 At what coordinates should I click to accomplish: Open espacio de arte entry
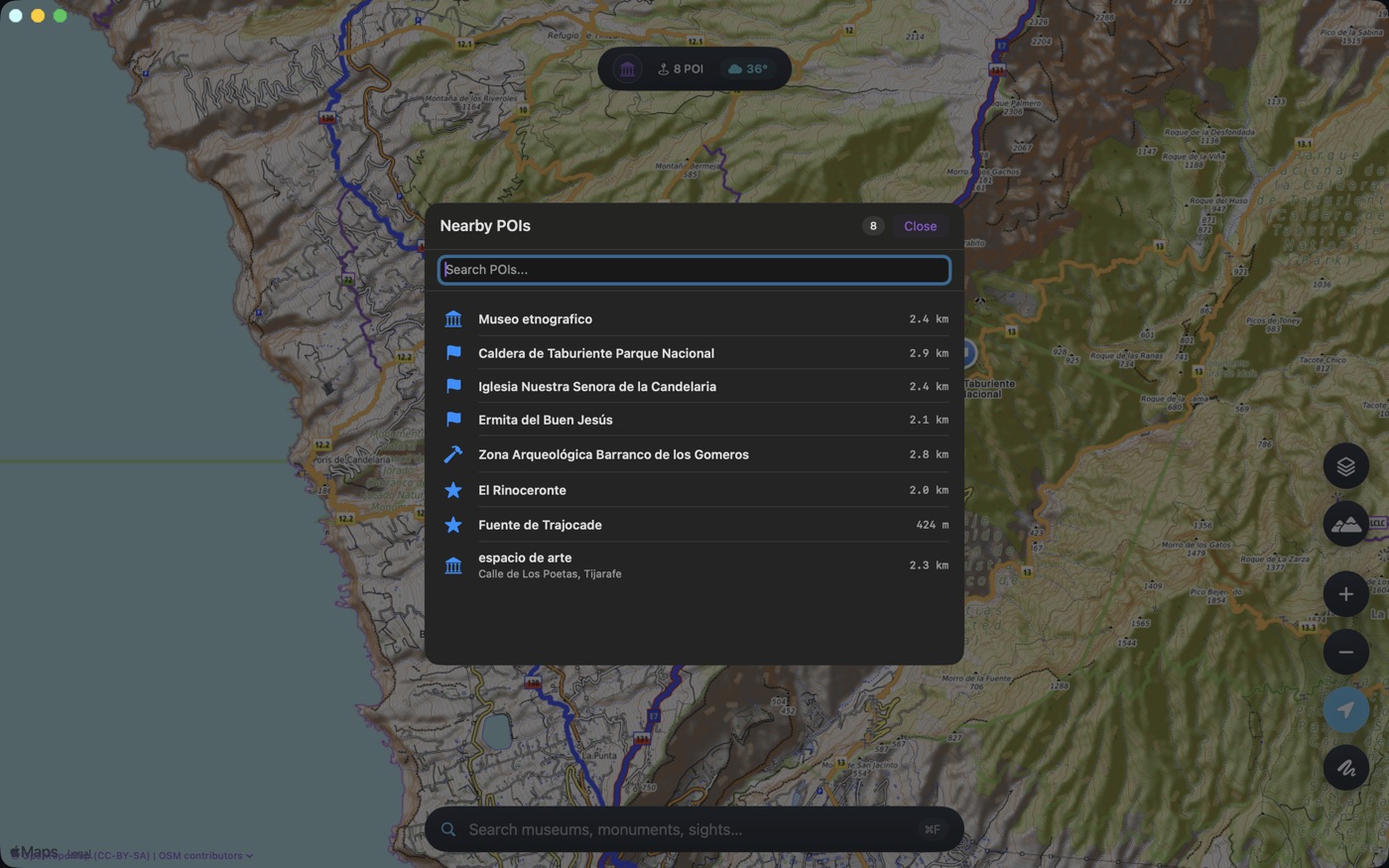pyautogui.click(x=694, y=565)
